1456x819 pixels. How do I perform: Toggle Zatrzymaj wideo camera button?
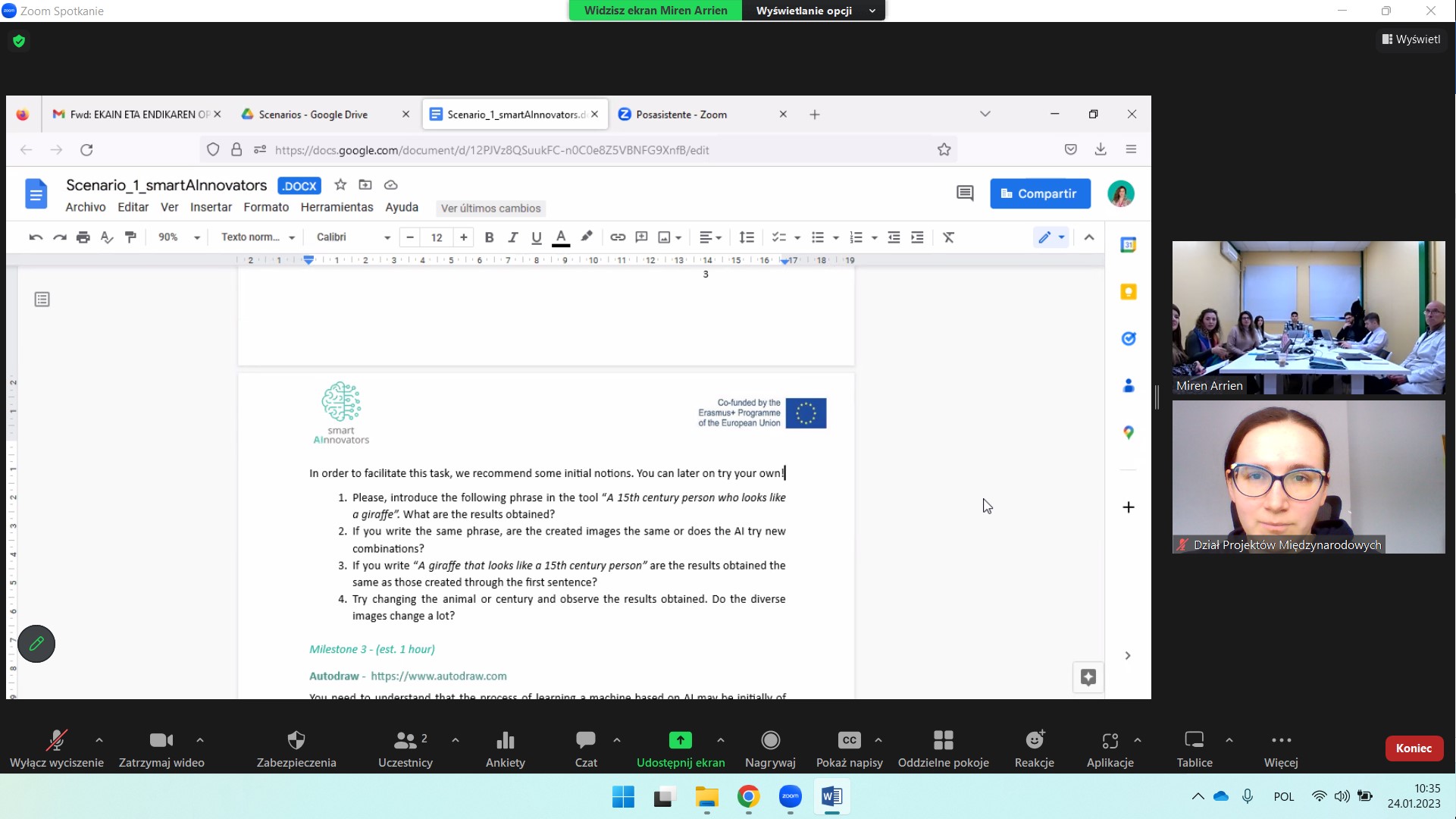point(161,740)
